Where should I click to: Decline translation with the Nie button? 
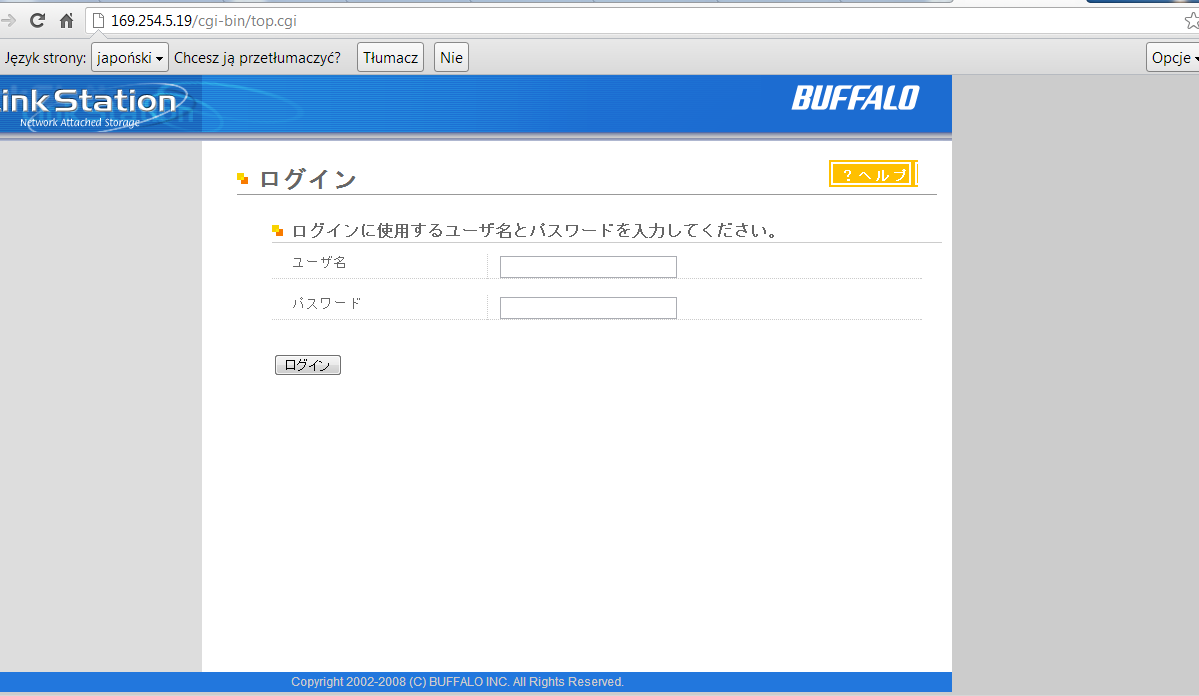(451, 57)
